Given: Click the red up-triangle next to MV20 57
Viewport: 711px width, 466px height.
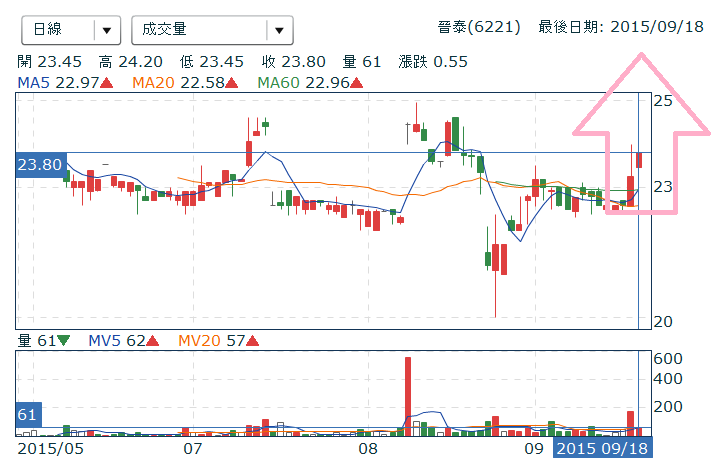Looking at the screenshot, I should point(252,340).
